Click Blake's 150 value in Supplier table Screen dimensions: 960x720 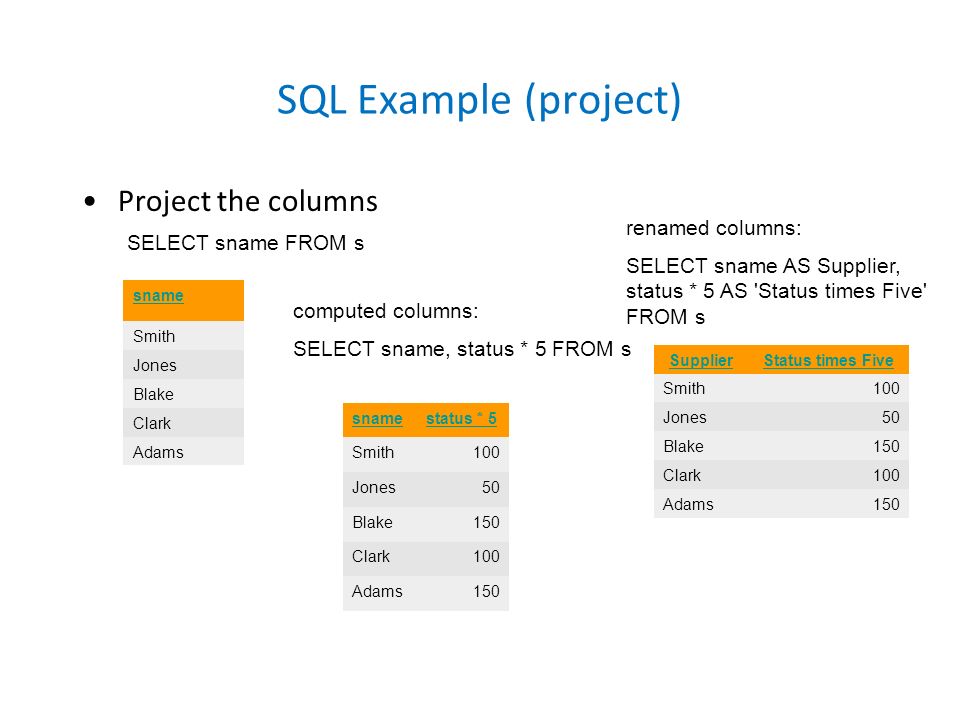pyautogui.click(x=886, y=446)
